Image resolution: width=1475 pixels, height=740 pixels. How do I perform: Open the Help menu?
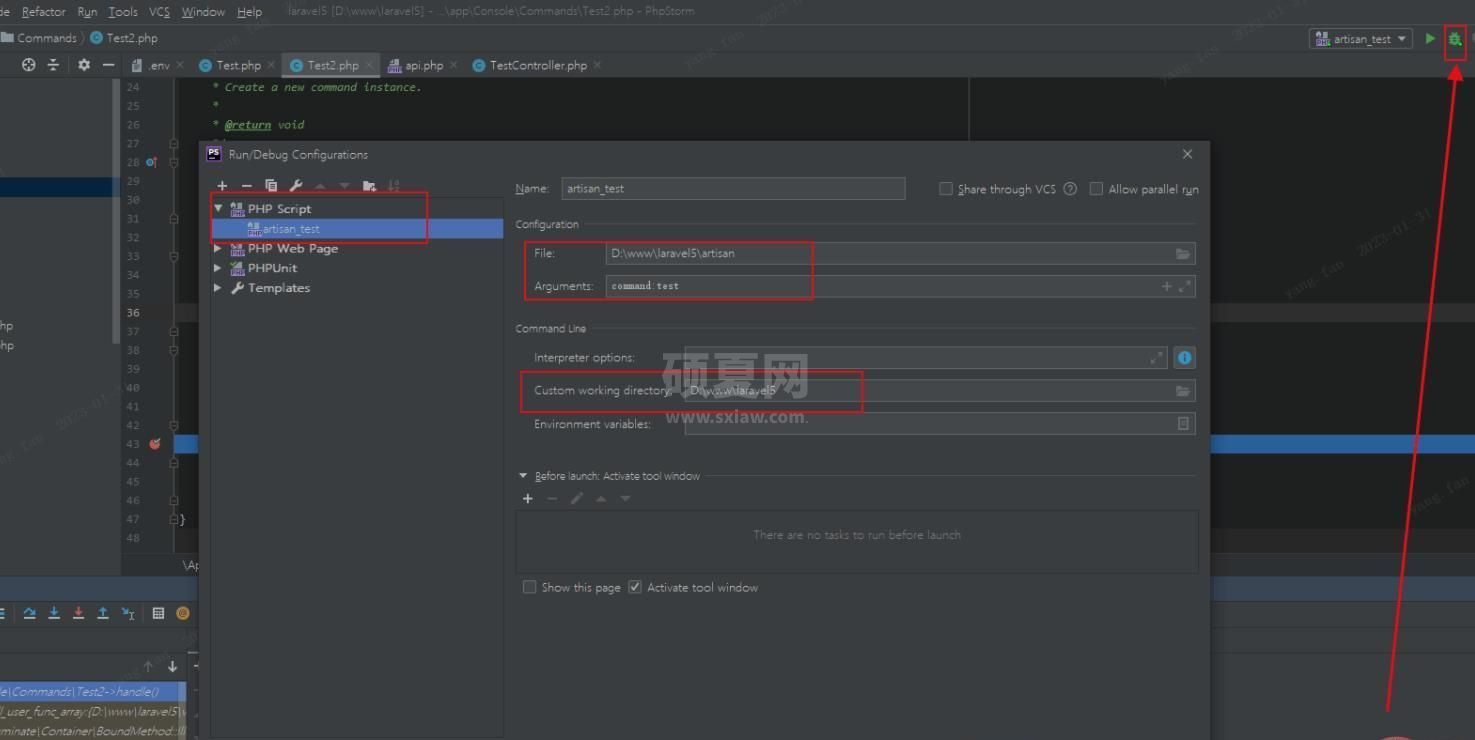pyautogui.click(x=249, y=12)
